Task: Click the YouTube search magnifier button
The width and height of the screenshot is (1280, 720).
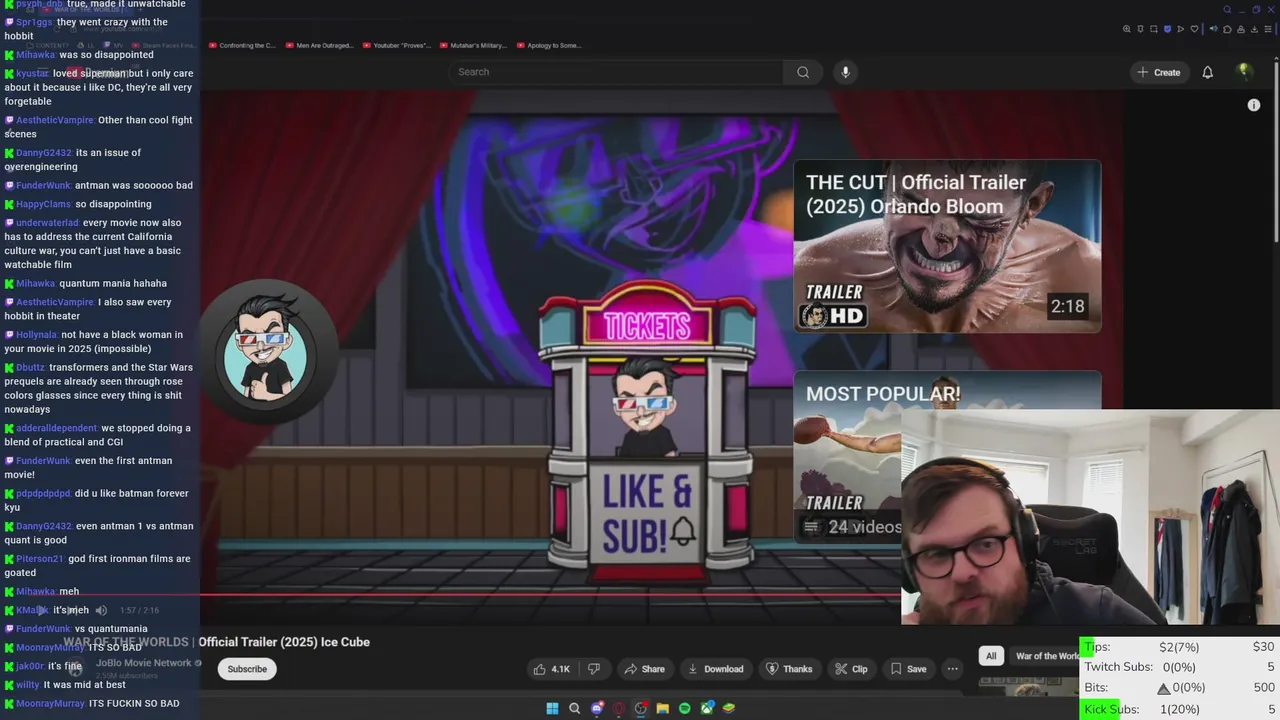Action: point(803,72)
